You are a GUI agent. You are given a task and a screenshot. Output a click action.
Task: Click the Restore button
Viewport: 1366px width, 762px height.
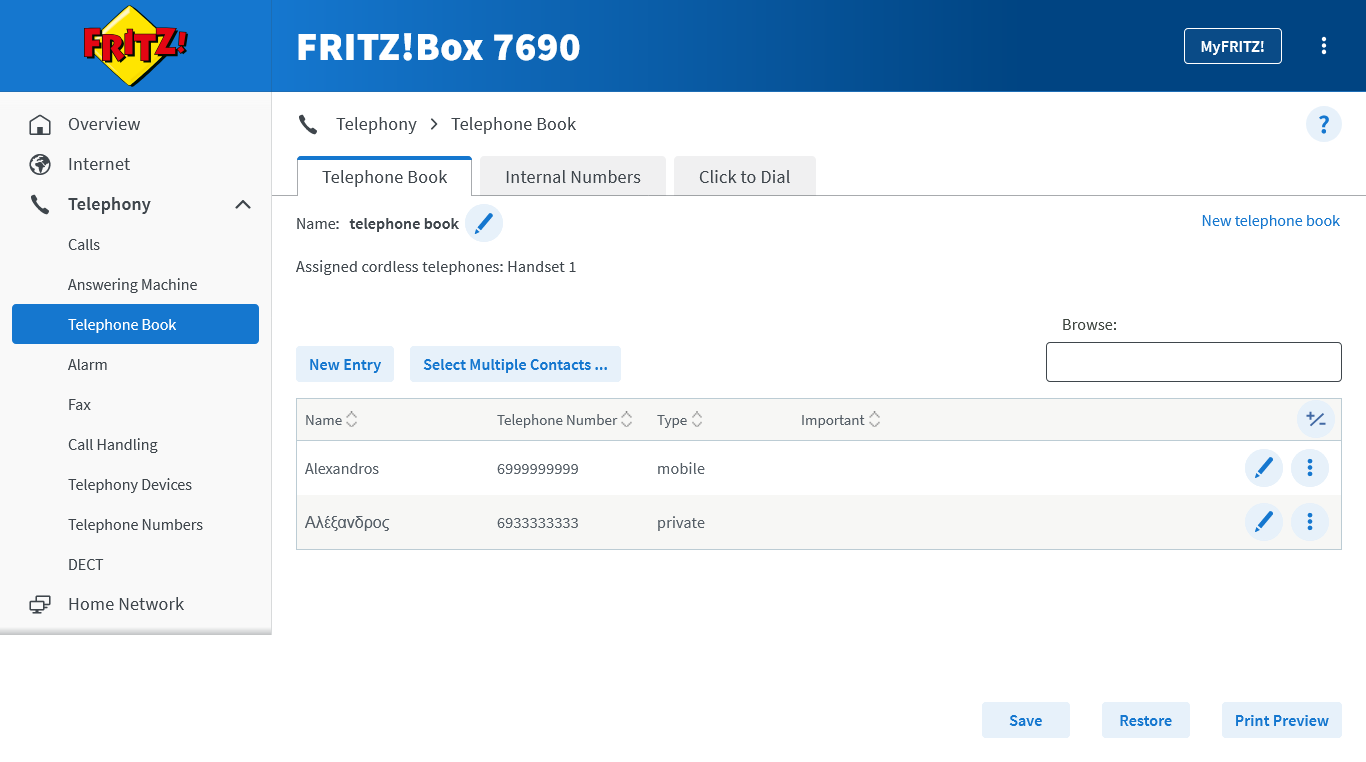coord(1146,720)
